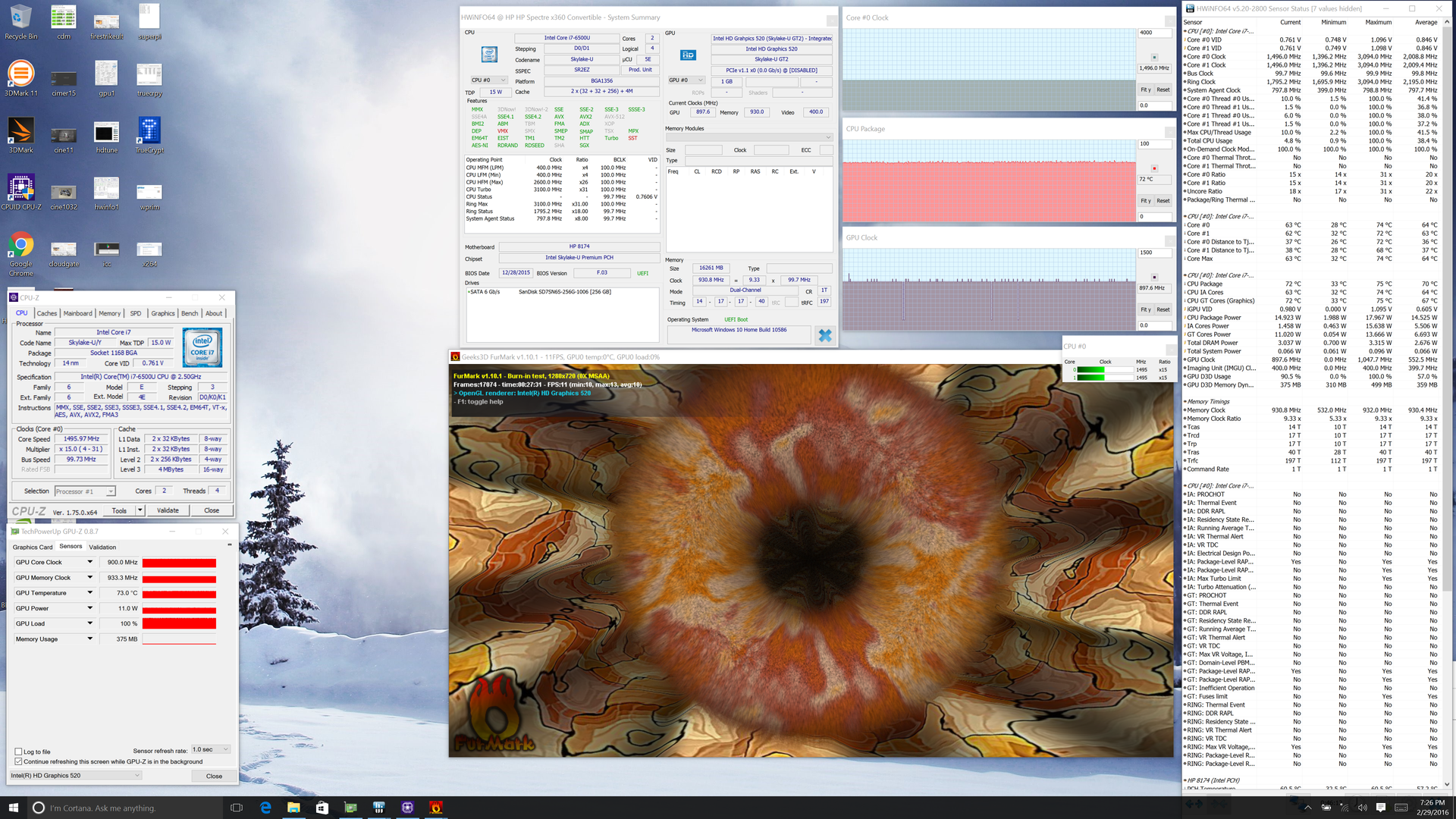Open Task View in the taskbar
Viewport: 1456px width, 819px height.
(237, 808)
